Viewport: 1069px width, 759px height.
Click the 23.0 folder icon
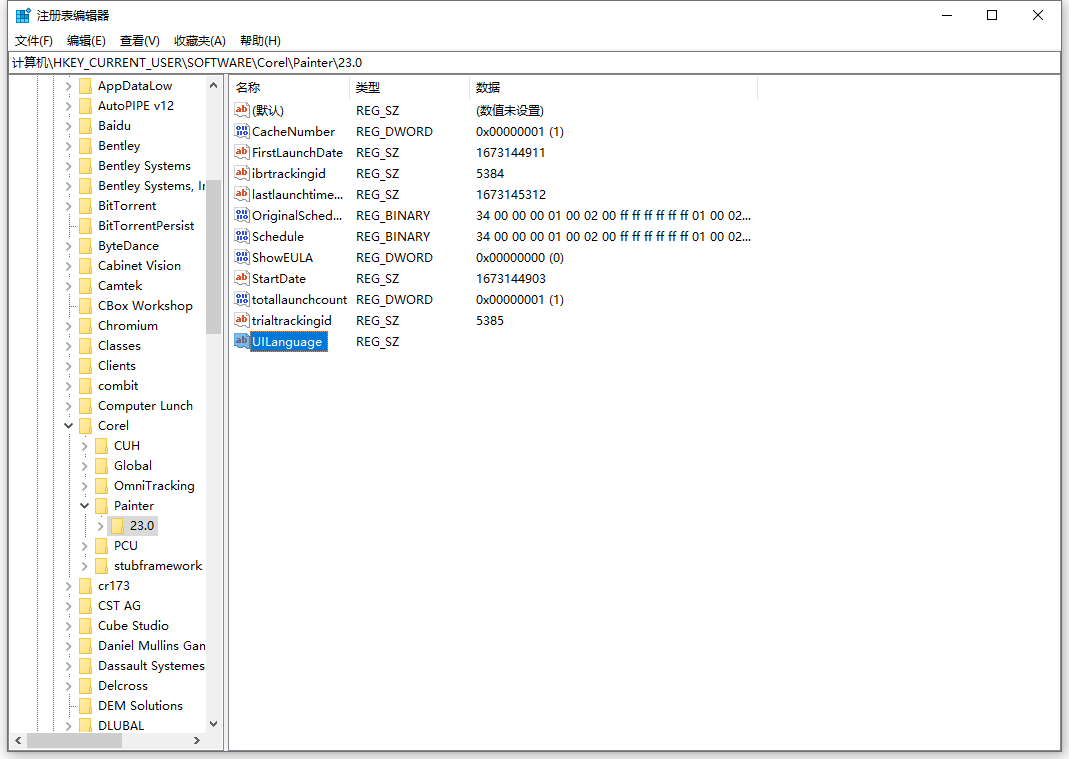click(117, 526)
